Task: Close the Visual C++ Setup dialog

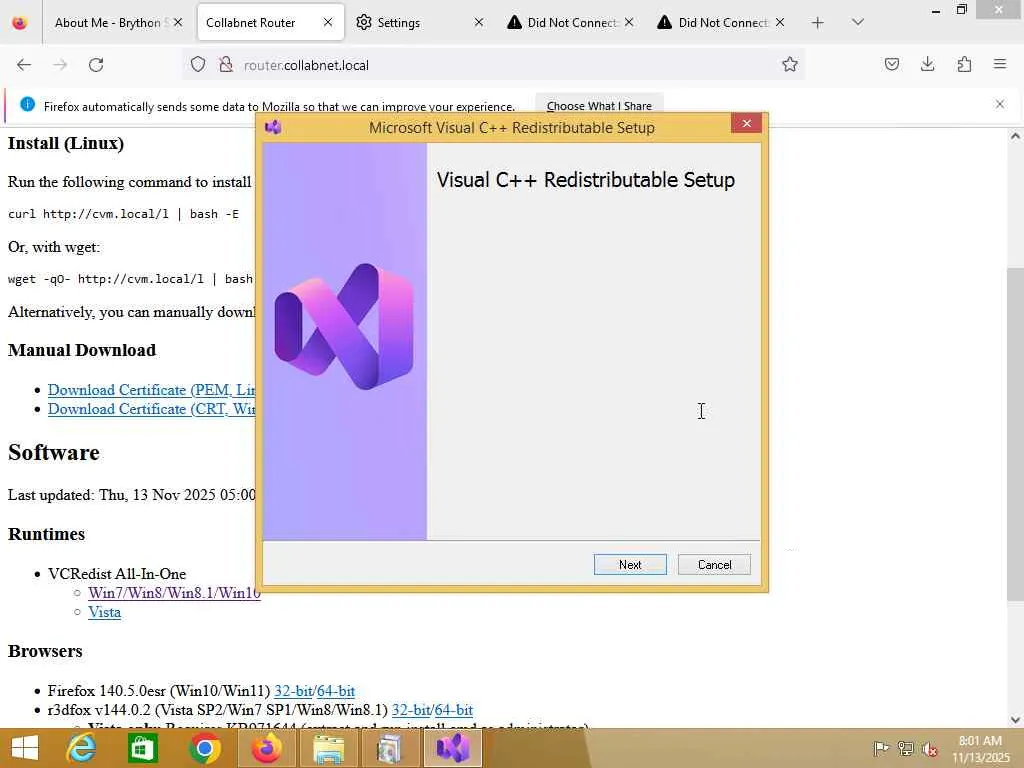Action: 746,123
